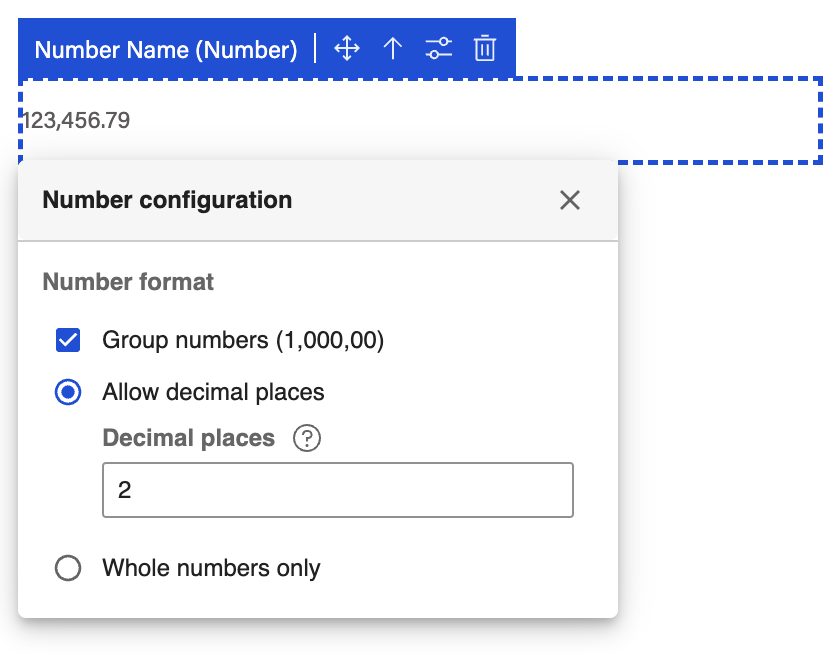Close the Number configuration panel
This screenshot has height=654, width=840.
(x=570, y=200)
